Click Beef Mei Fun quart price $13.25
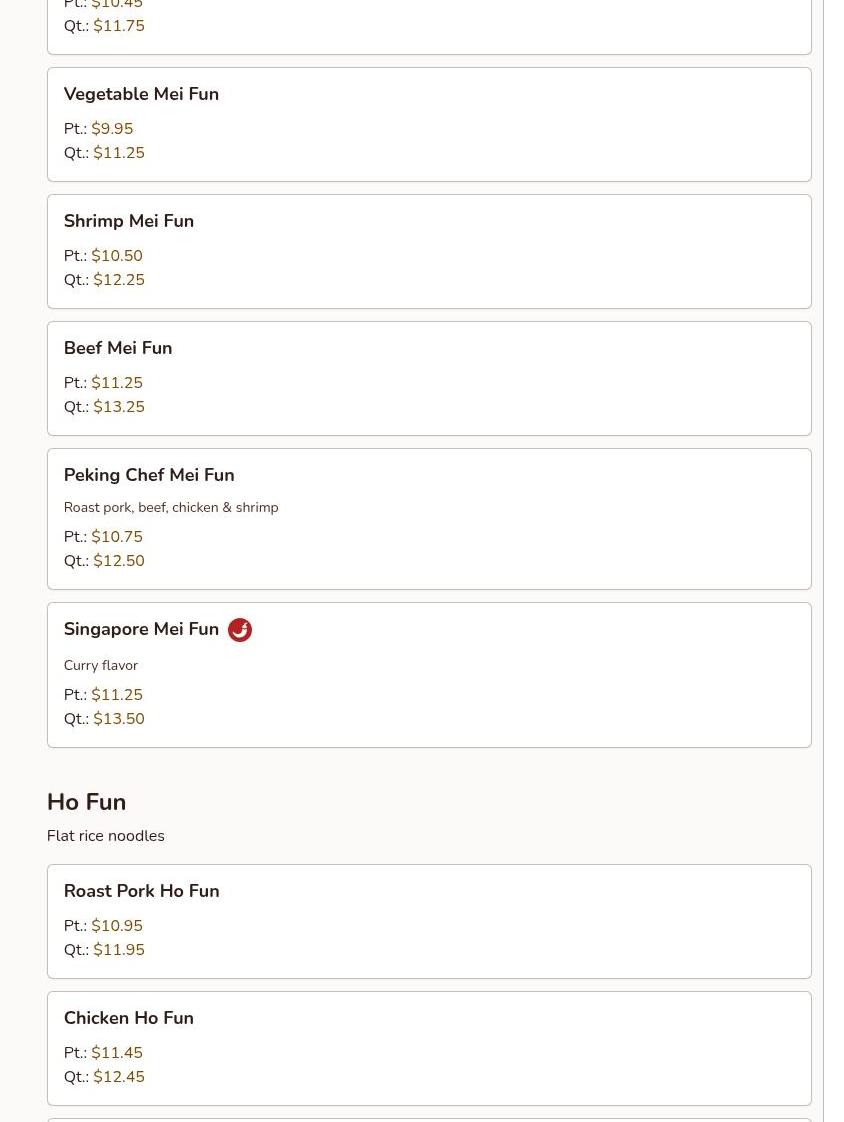 click(119, 407)
